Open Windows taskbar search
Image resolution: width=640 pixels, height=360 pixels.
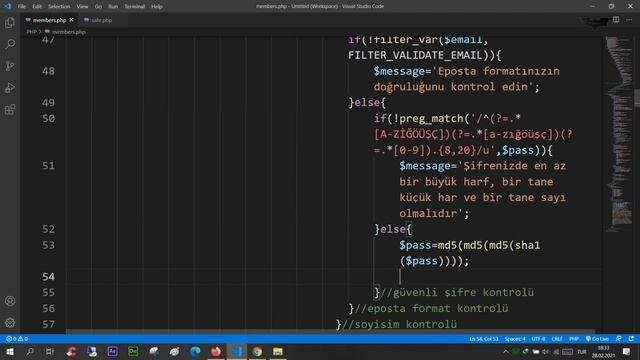[30, 351]
